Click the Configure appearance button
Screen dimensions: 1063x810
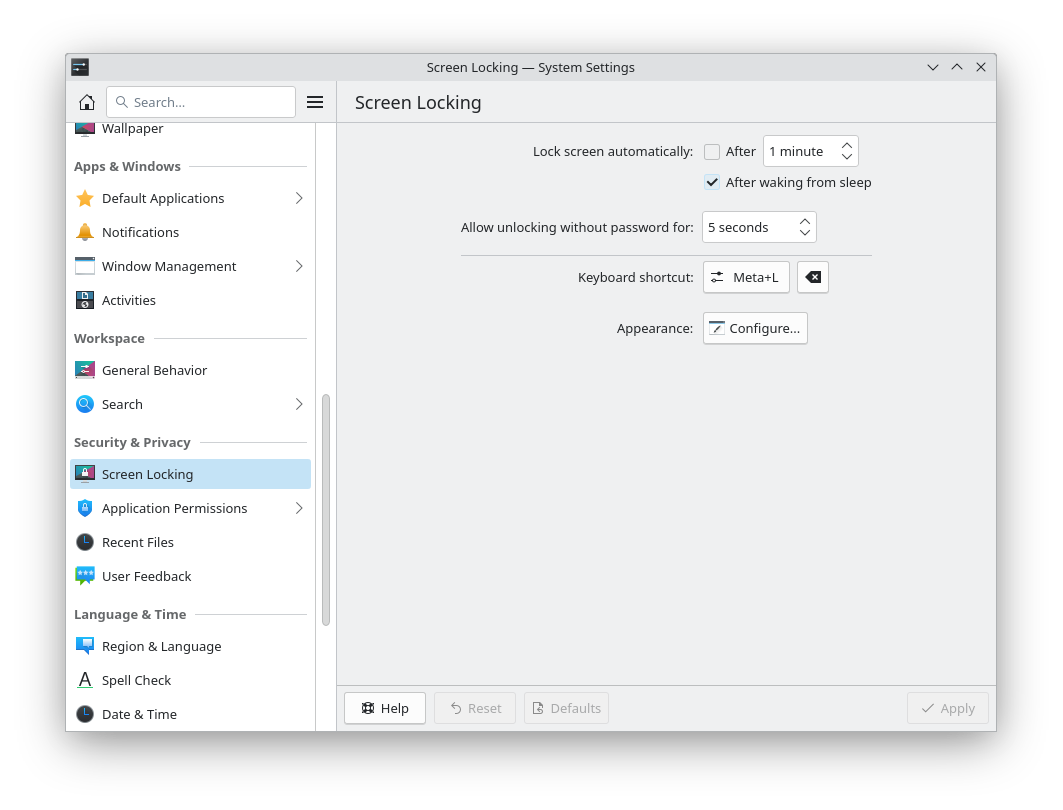[x=754, y=328]
